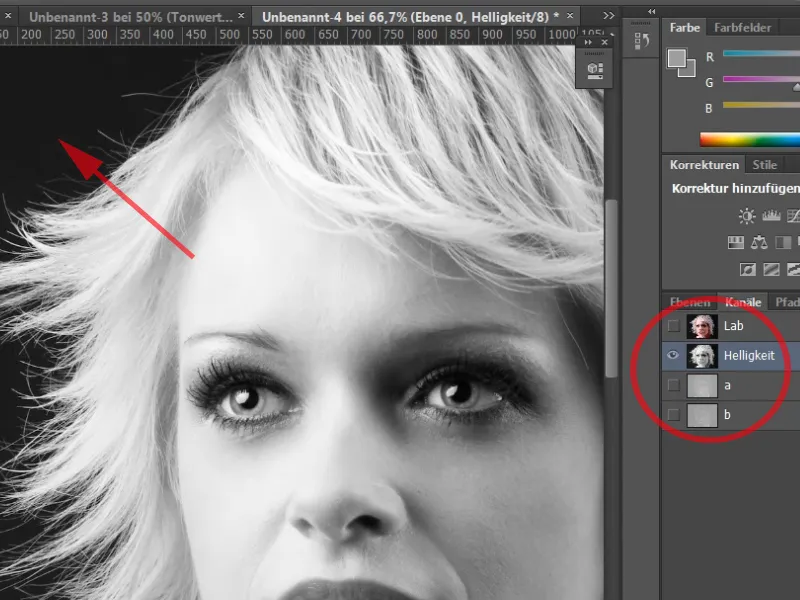Click the background color swatch
Viewport: 800px width, 600px height.
(690, 71)
